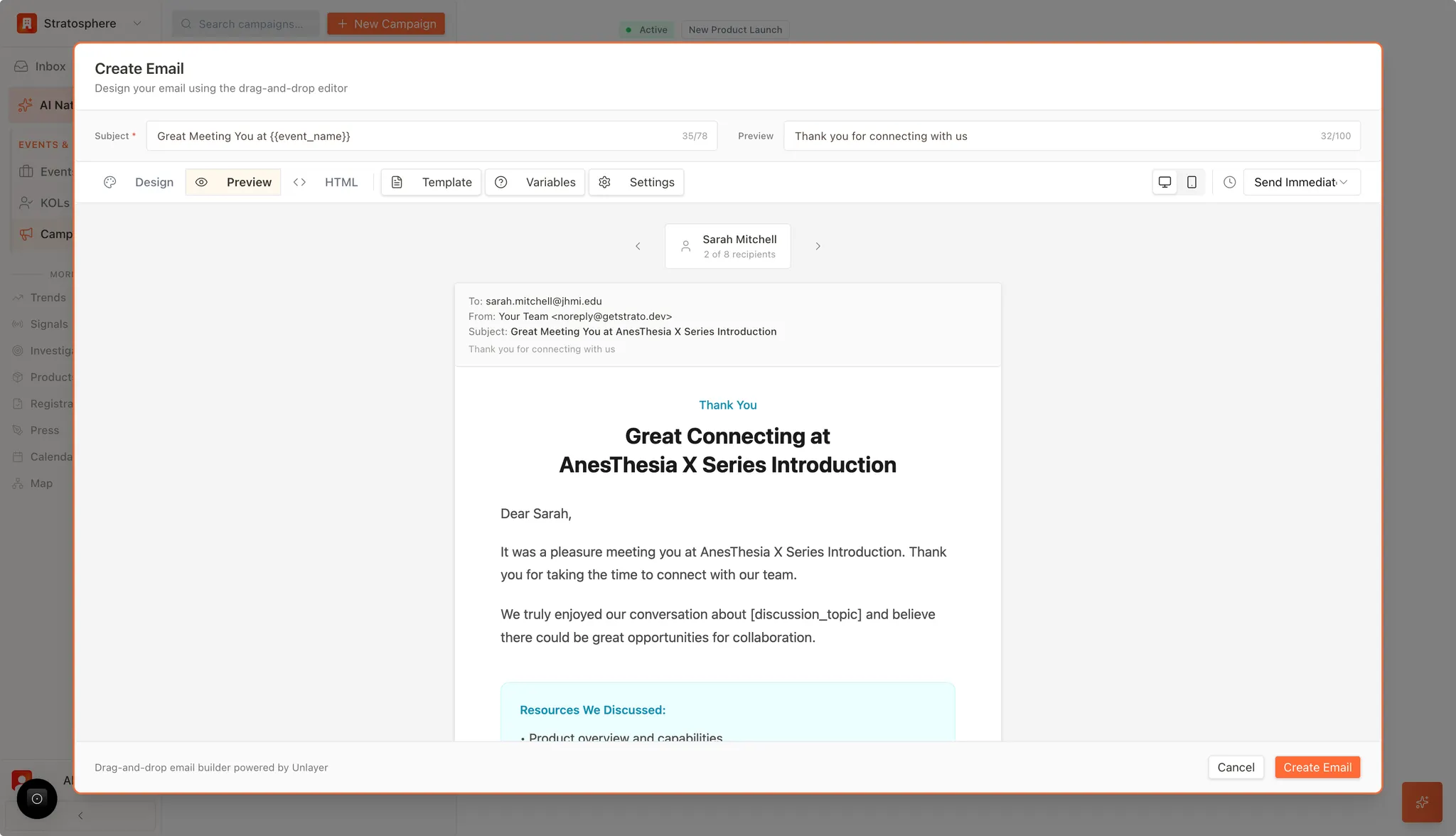Advance to the next recipient preview

pyautogui.click(x=818, y=246)
